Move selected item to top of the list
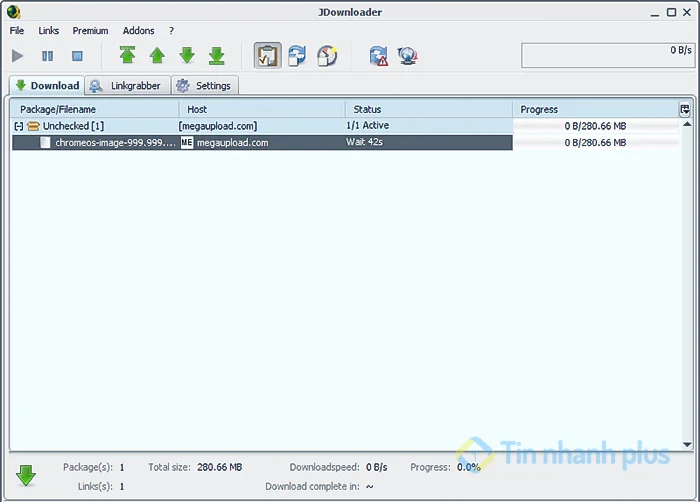 (x=127, y=55)
